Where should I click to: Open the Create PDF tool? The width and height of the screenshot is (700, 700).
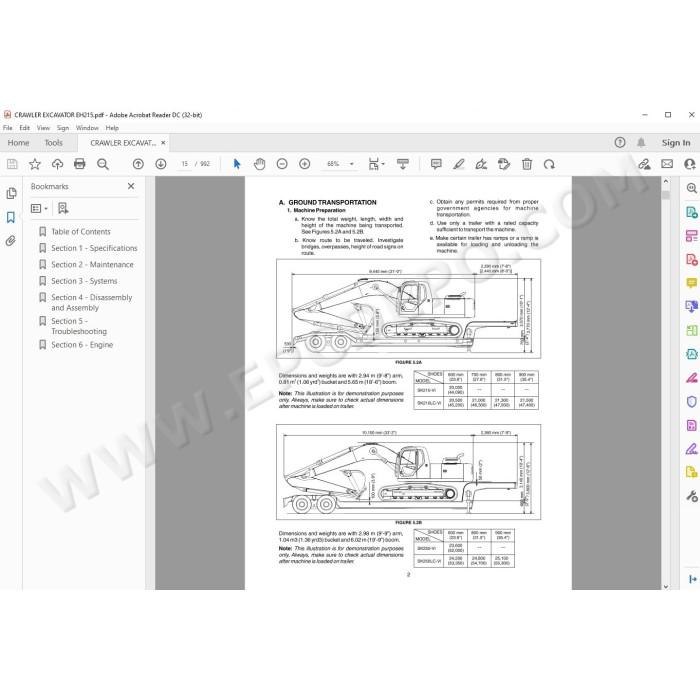tap(692, 259)
